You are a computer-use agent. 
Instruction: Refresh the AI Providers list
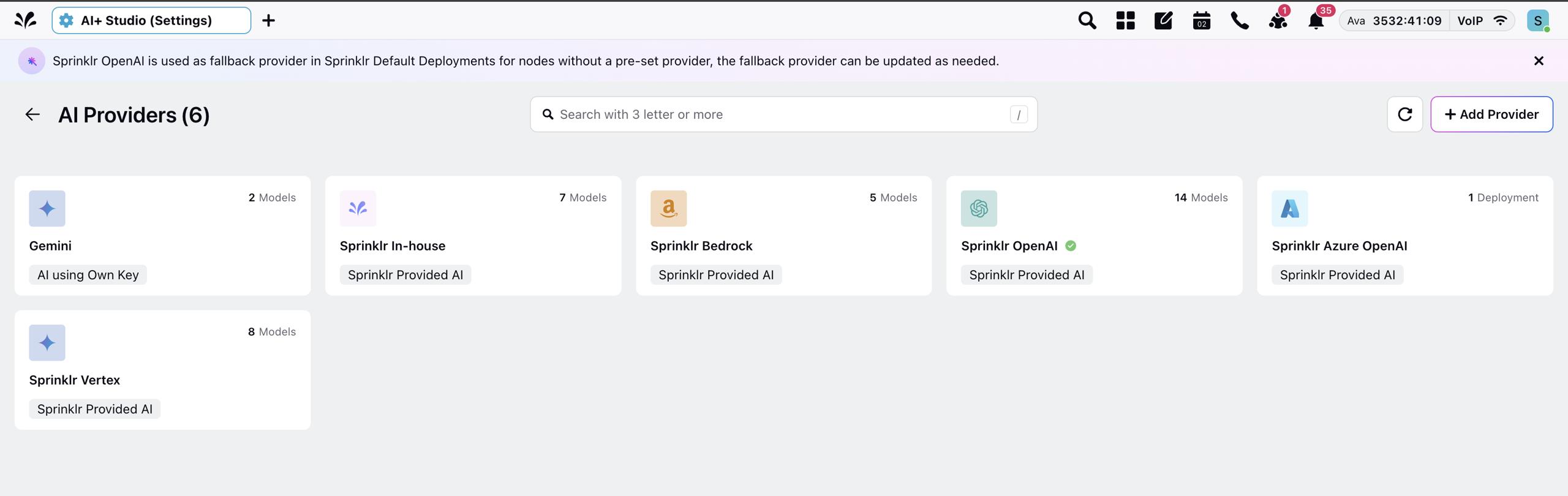coord(1404,115)
